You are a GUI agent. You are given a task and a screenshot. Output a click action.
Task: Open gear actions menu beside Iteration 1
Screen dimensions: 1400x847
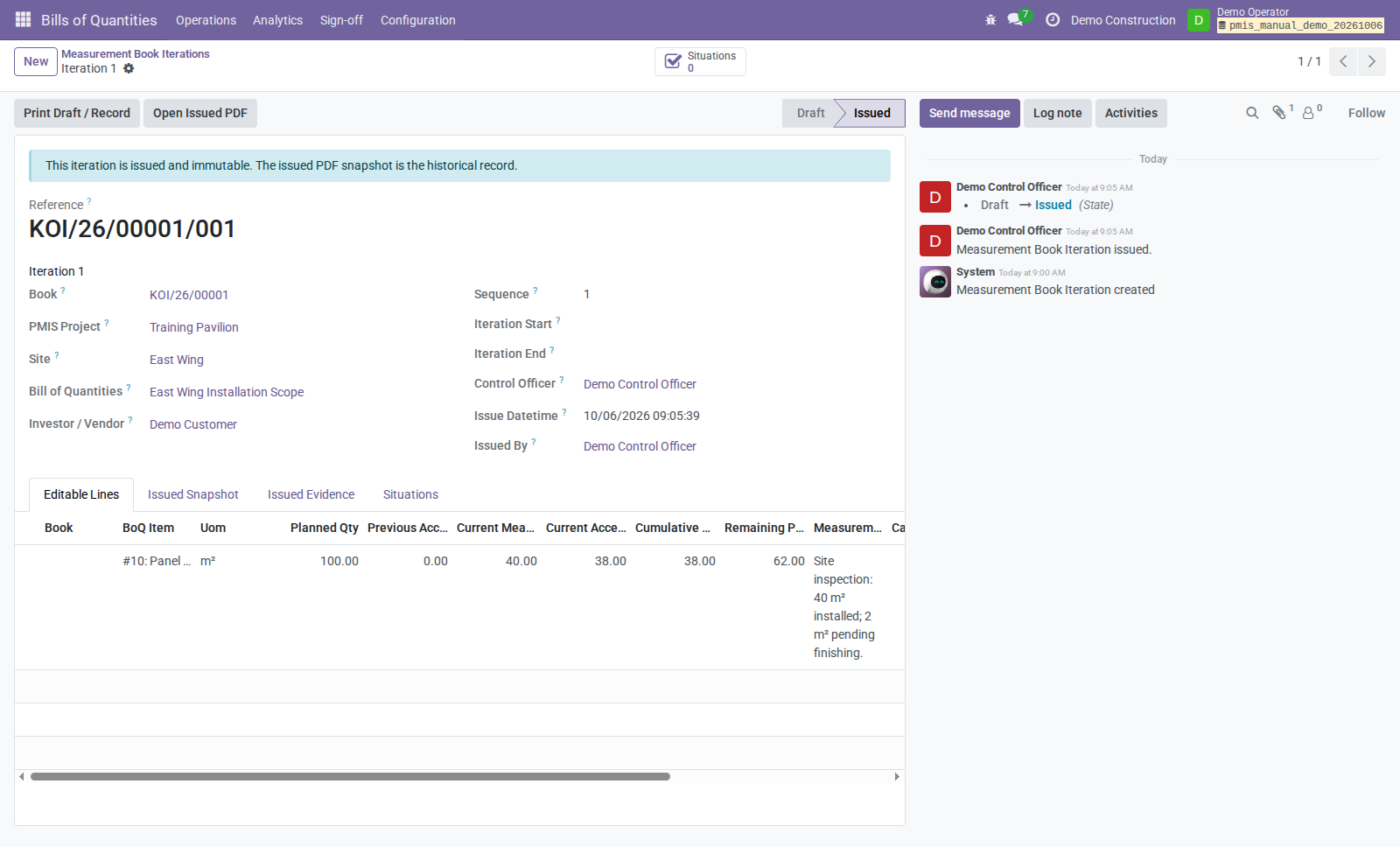(129, 68)
